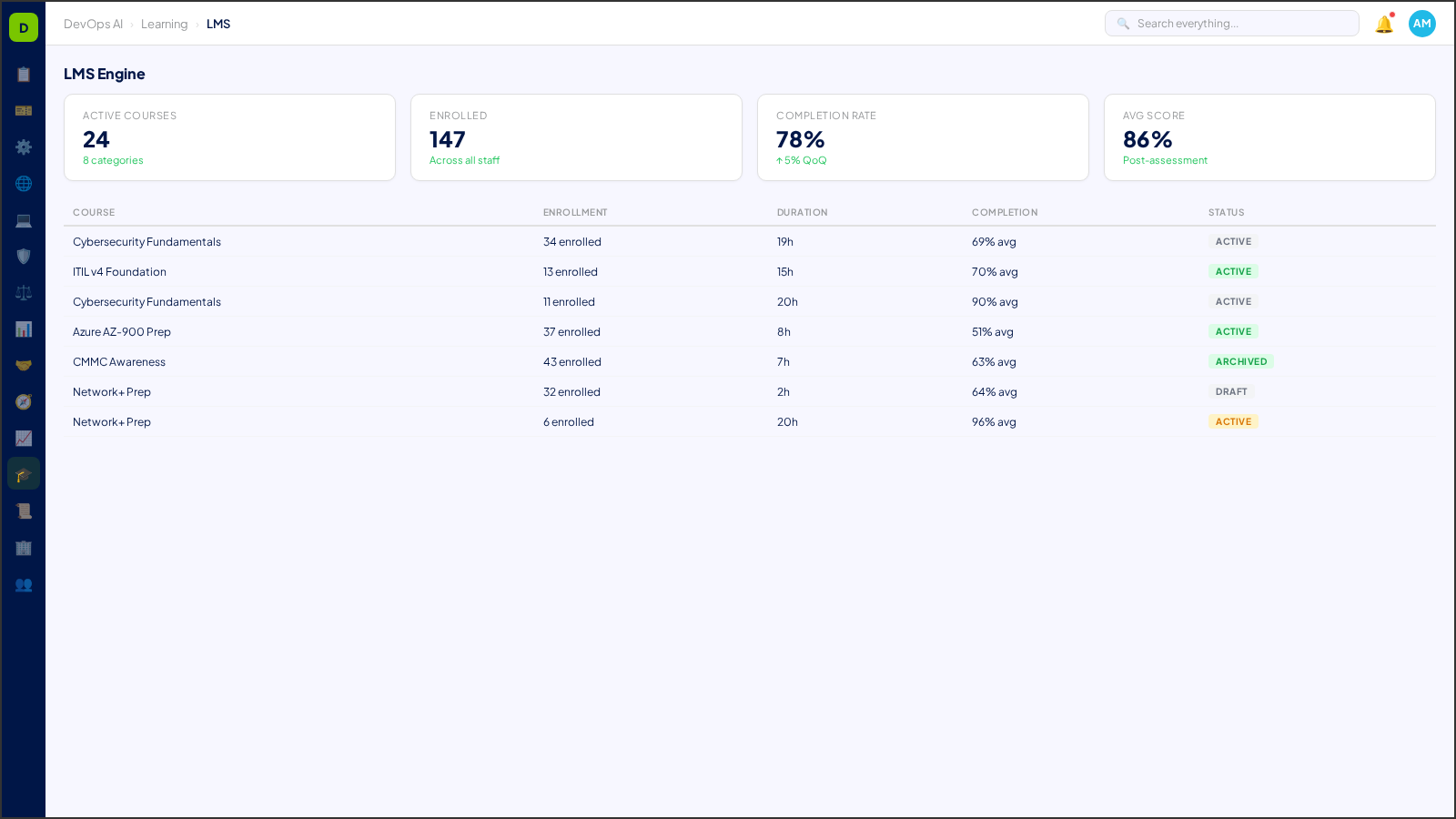
Task: Click the AM avatar badge
Action: tap(1421, 24)
